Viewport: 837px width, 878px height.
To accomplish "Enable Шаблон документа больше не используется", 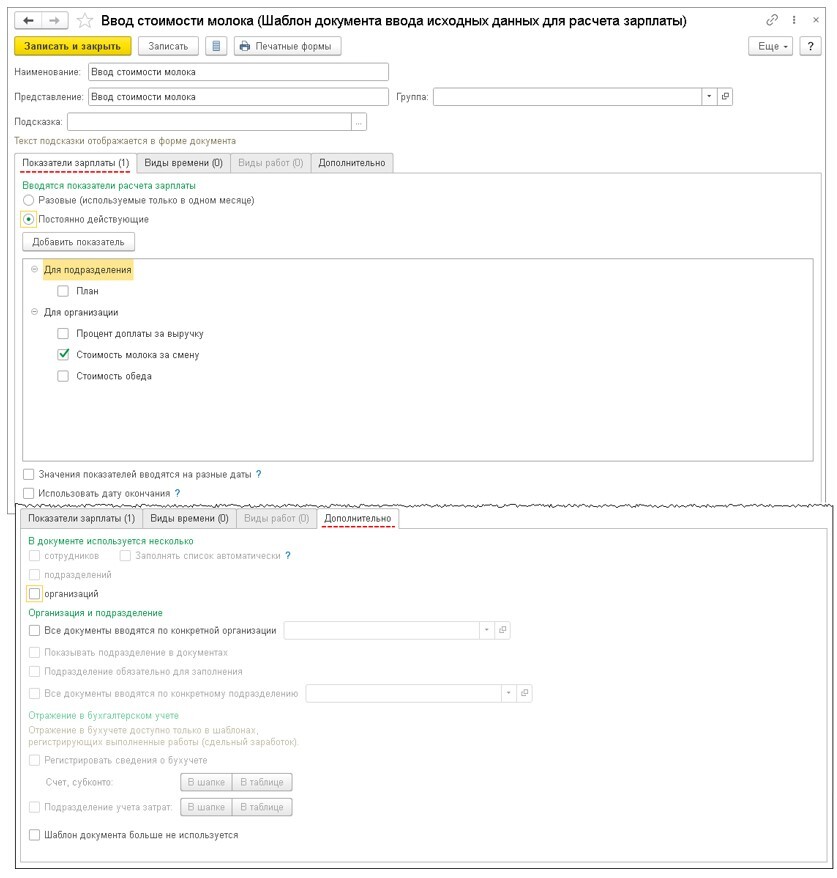I will pos(35,834).
